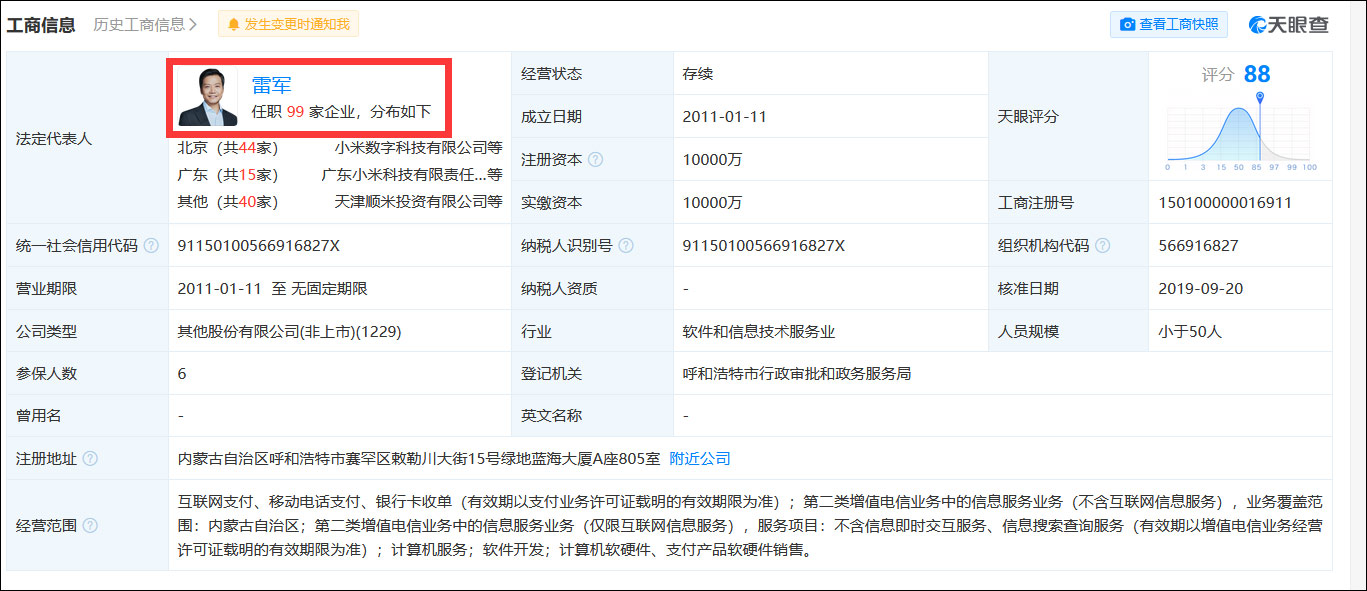Viewport: 1367px width, 591px height.
Task: Click the 工商信息 section heading
Action: (x=41, y=24)
